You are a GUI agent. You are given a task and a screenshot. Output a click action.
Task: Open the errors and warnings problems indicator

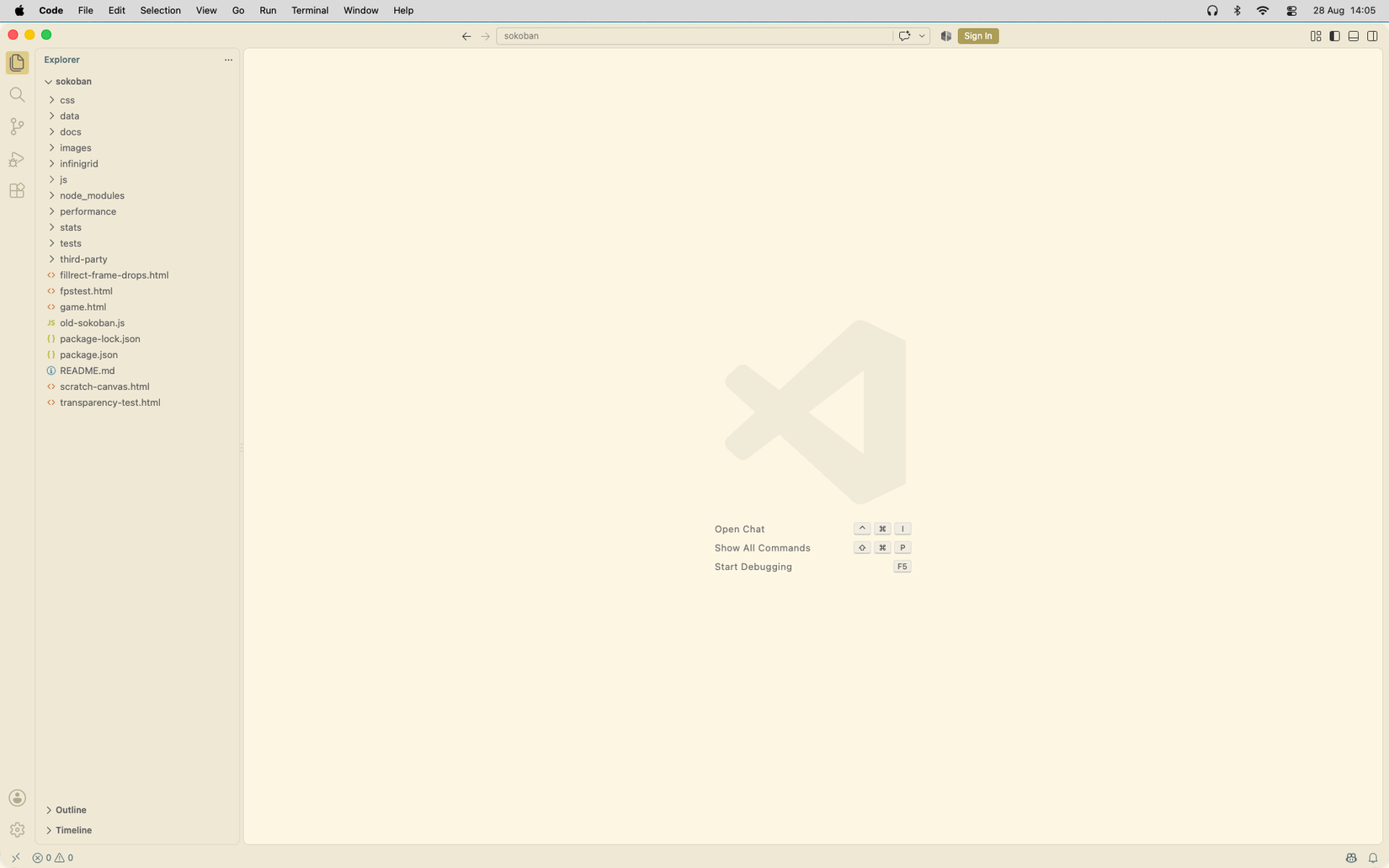53,858
